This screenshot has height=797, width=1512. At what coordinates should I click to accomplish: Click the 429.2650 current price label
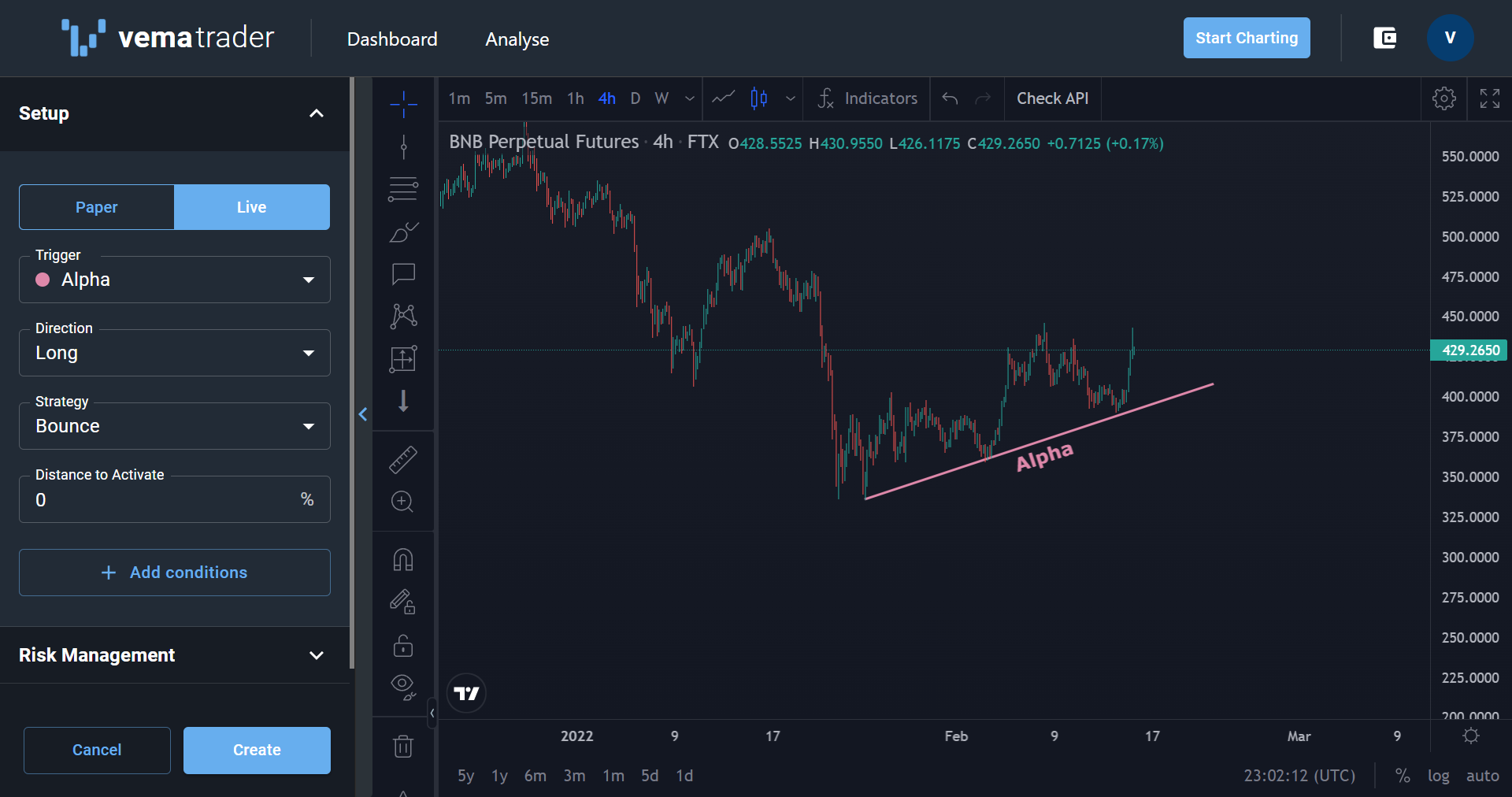point(1469,350)
